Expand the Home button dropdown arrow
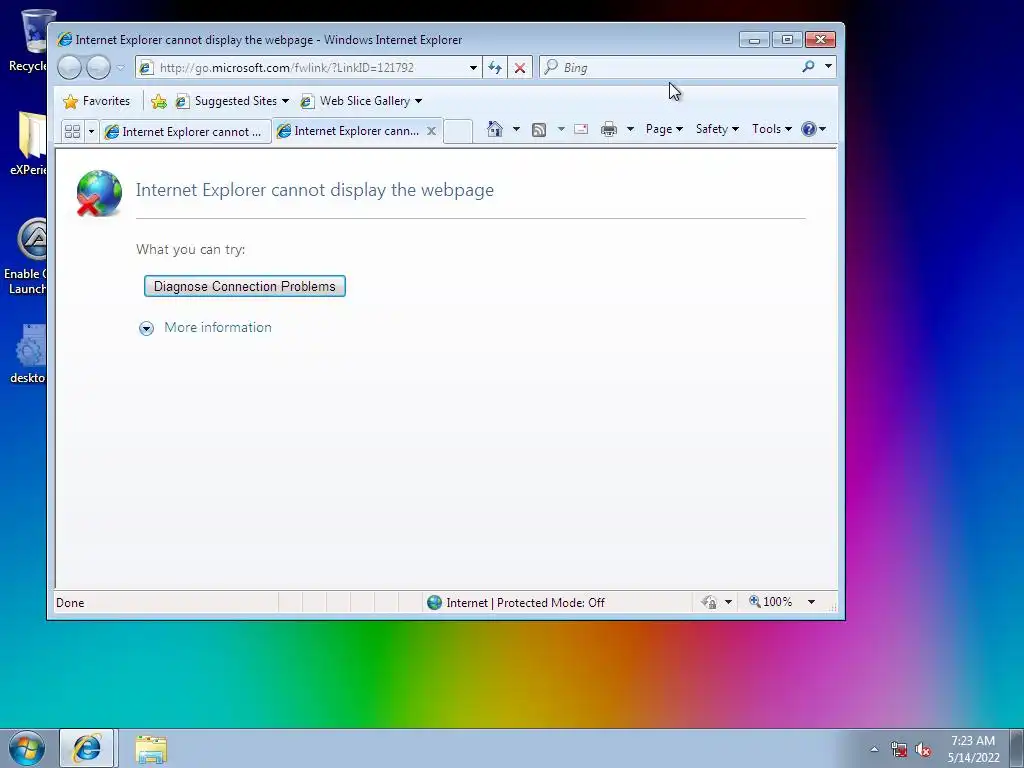Screen dimensions: 1024x768 516,129
